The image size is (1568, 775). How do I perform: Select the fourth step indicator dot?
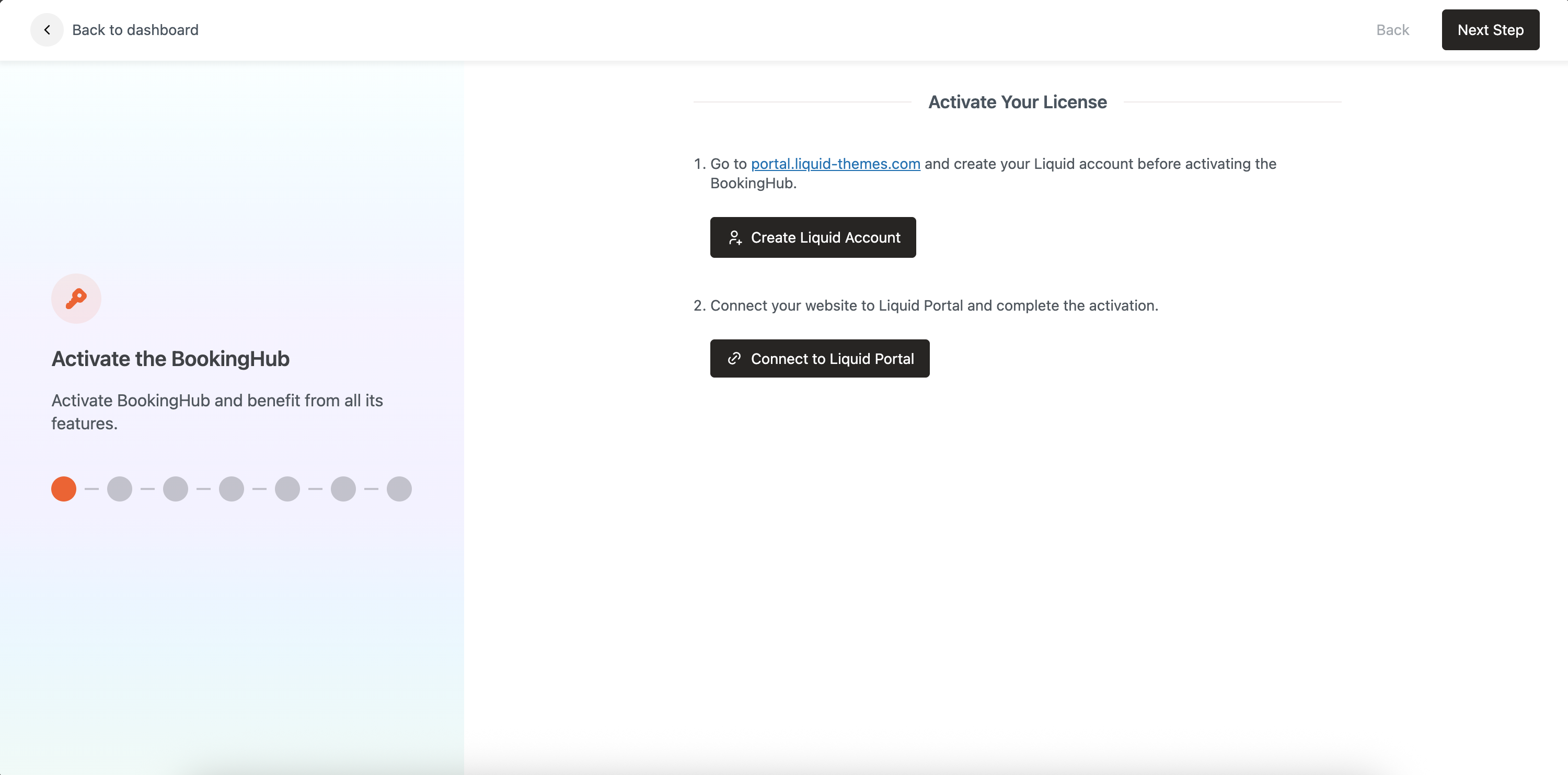[232, 489]
